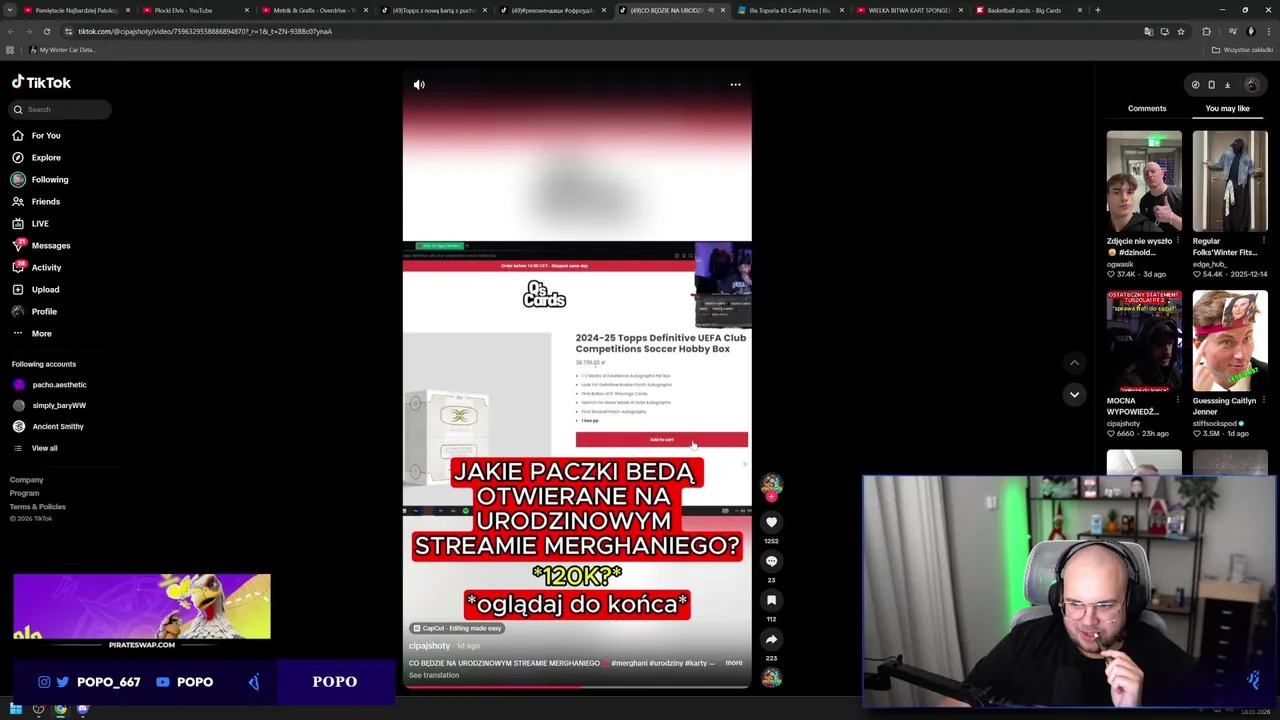Click CapCut Editing made easy tag
The width and height of the screenshot is (1280, 720).
tap(457, 628)
